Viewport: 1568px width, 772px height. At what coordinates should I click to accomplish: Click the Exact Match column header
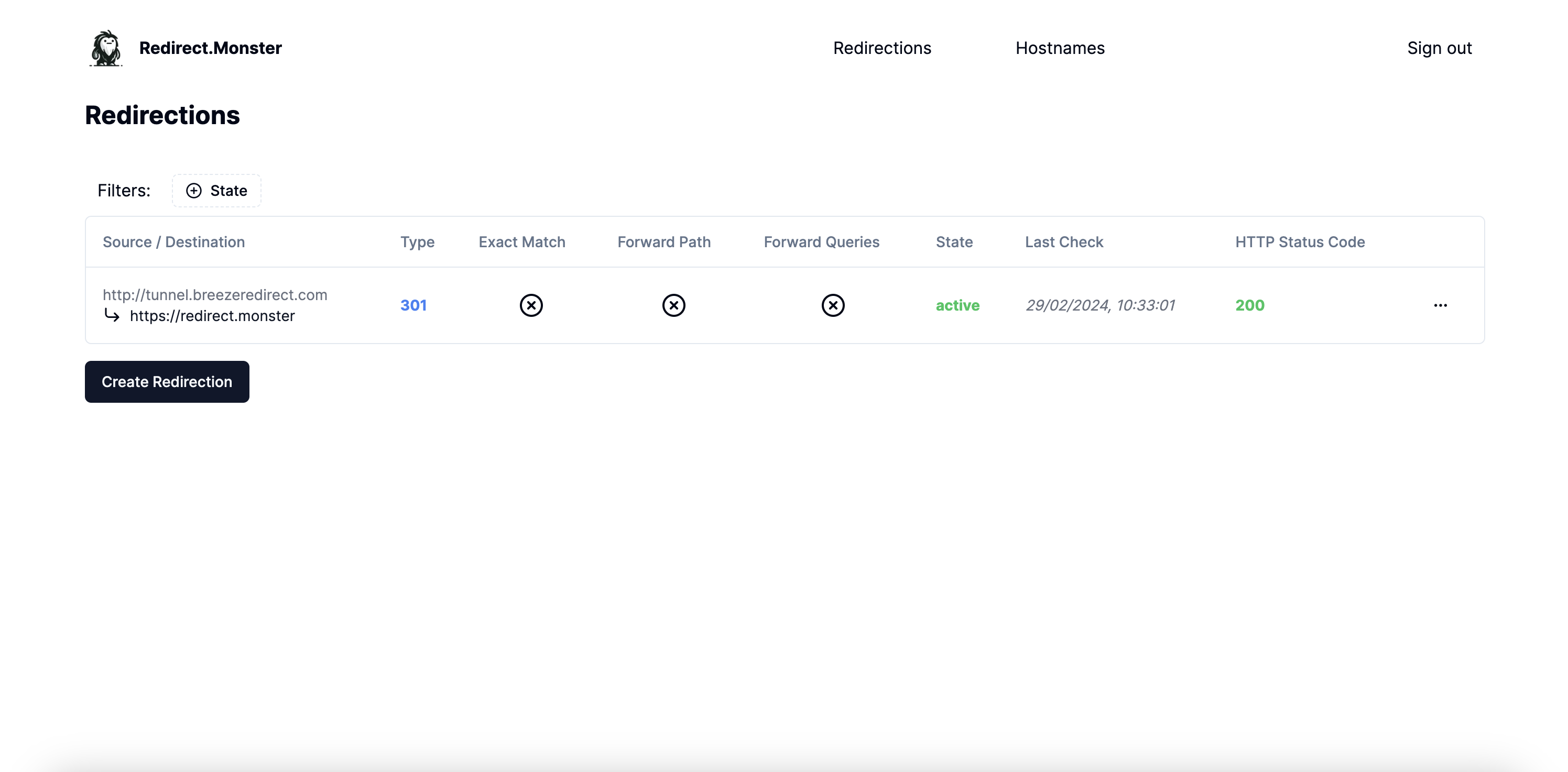click(521, 242)
